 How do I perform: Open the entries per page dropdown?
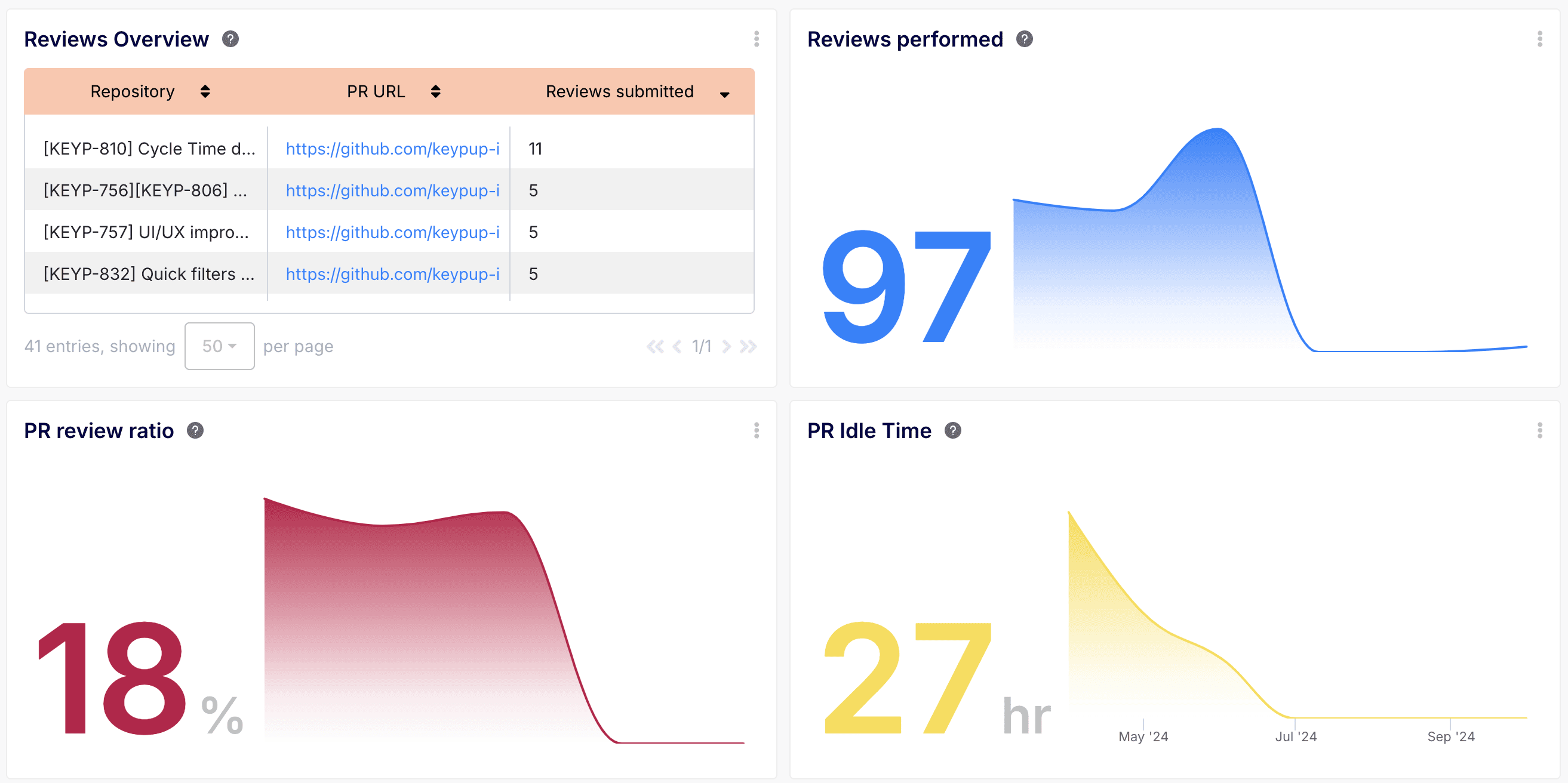[219, 346]
